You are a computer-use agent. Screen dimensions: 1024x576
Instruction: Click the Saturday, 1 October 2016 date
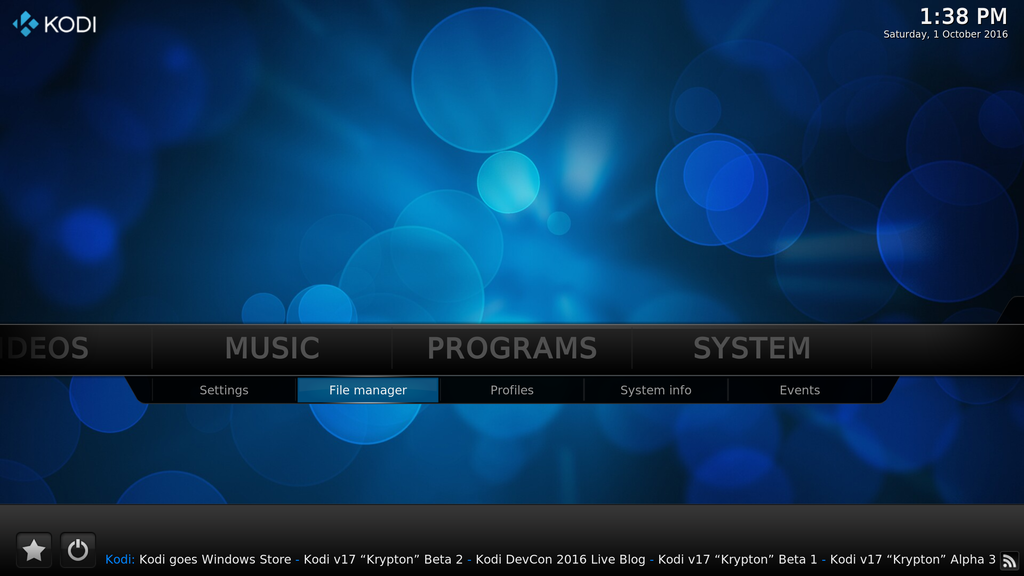click(x=945, y=35)
